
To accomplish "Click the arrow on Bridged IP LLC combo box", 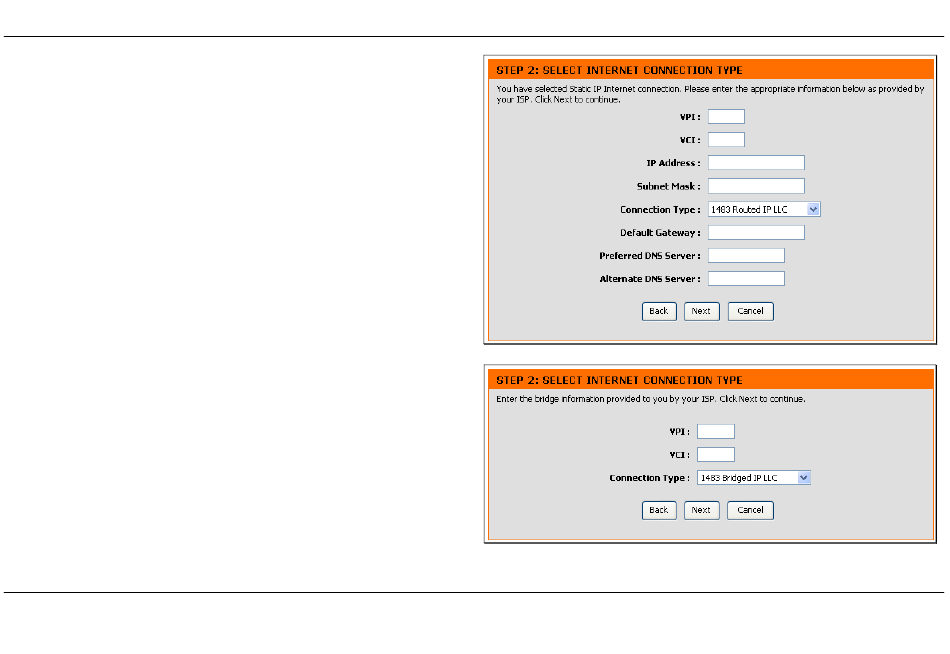I will (x=803, y=478).
